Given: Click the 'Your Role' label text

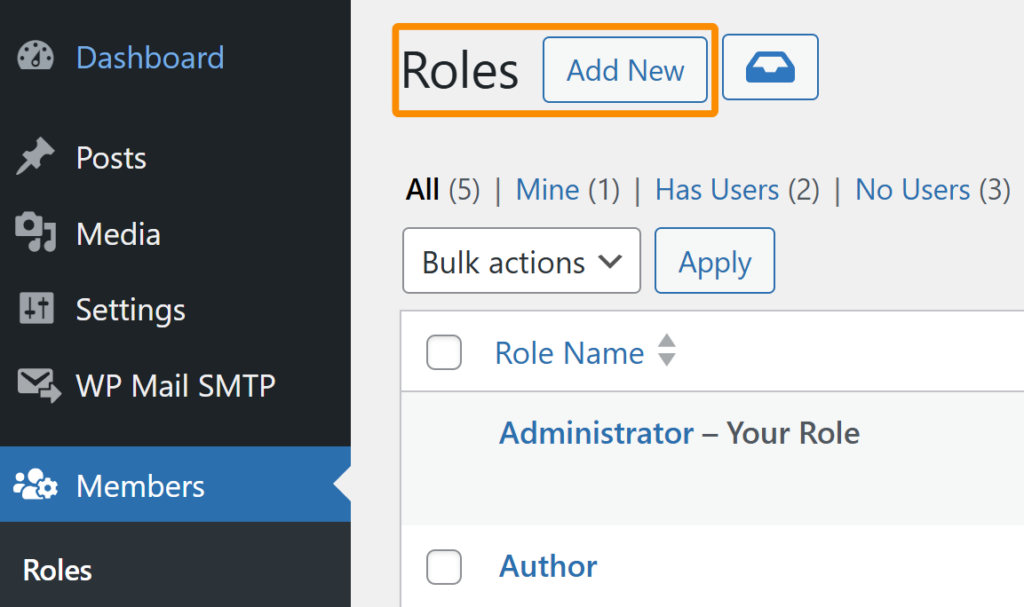Looking at the screenshot, I should [x=793, y=433].
